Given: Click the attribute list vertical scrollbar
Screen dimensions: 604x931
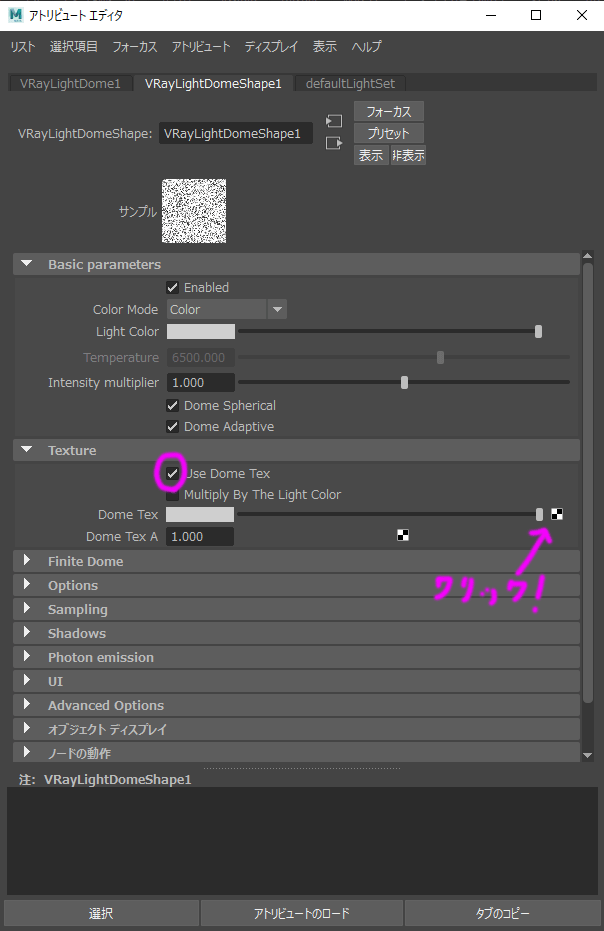Looking at the screenshot, I should coord(587,482).
